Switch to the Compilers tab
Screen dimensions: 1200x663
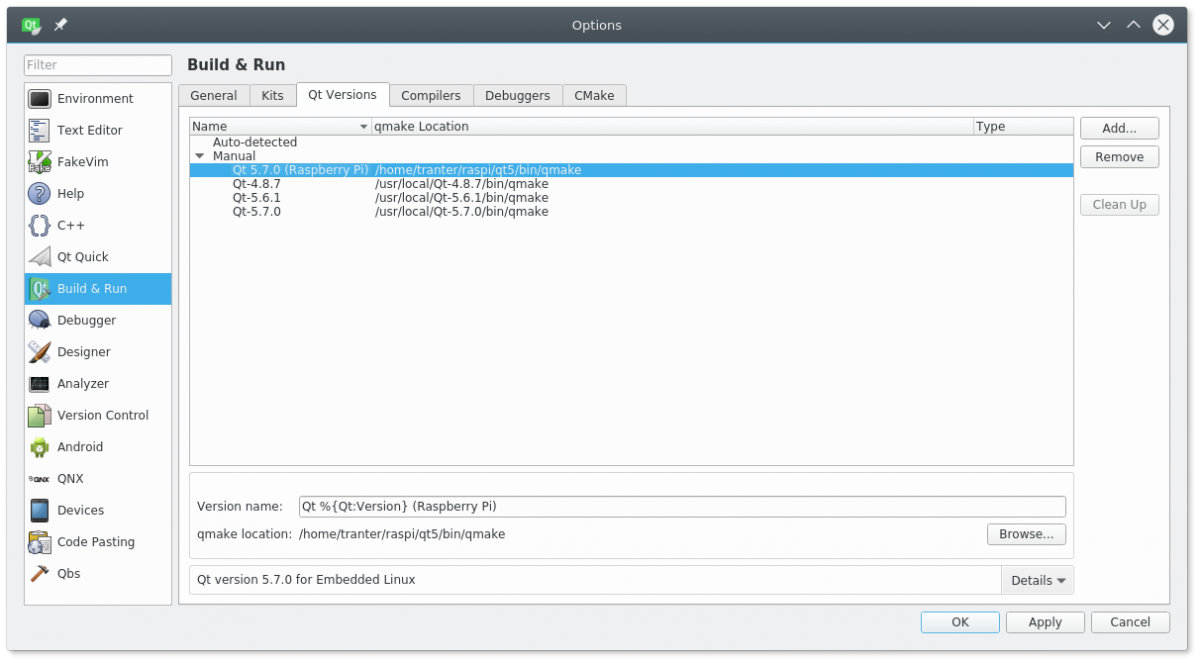431,96
